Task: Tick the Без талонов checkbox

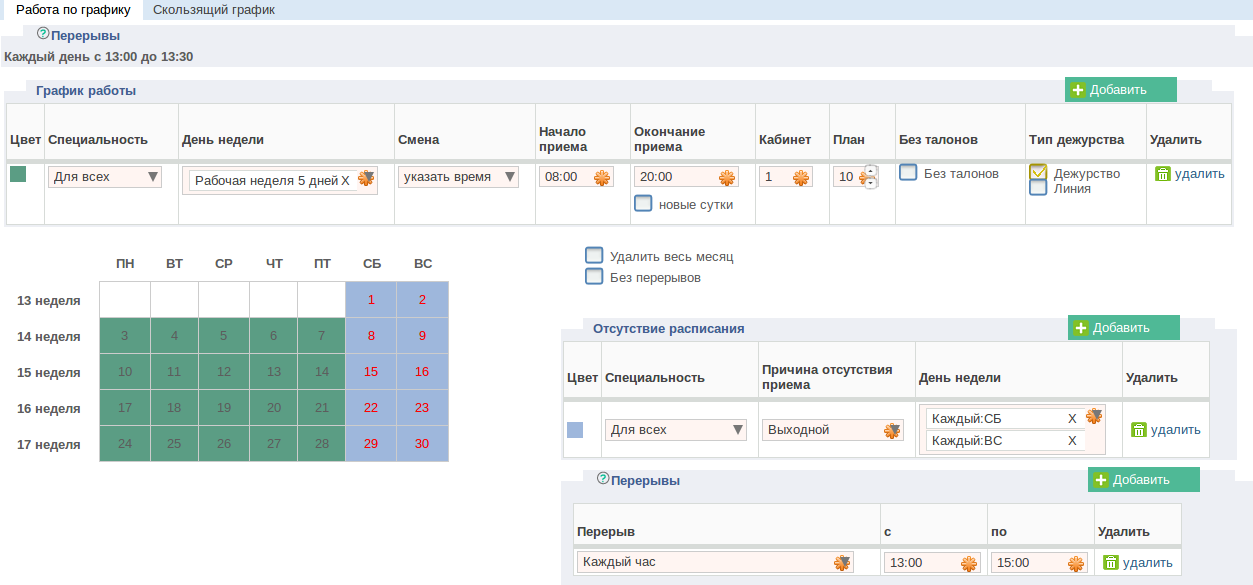Action: (908, 173)
